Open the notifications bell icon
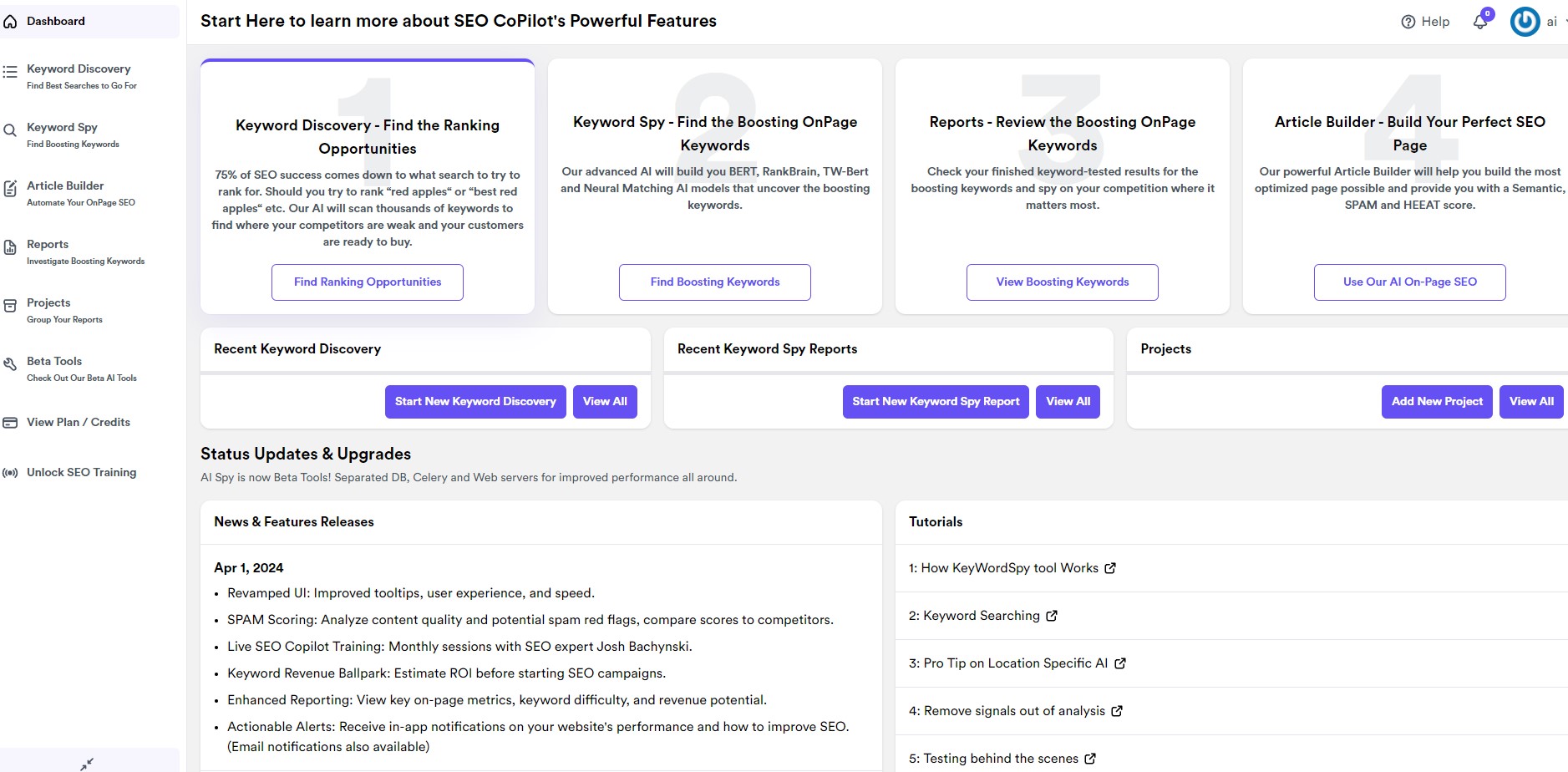 click(x=1480, y=22)
